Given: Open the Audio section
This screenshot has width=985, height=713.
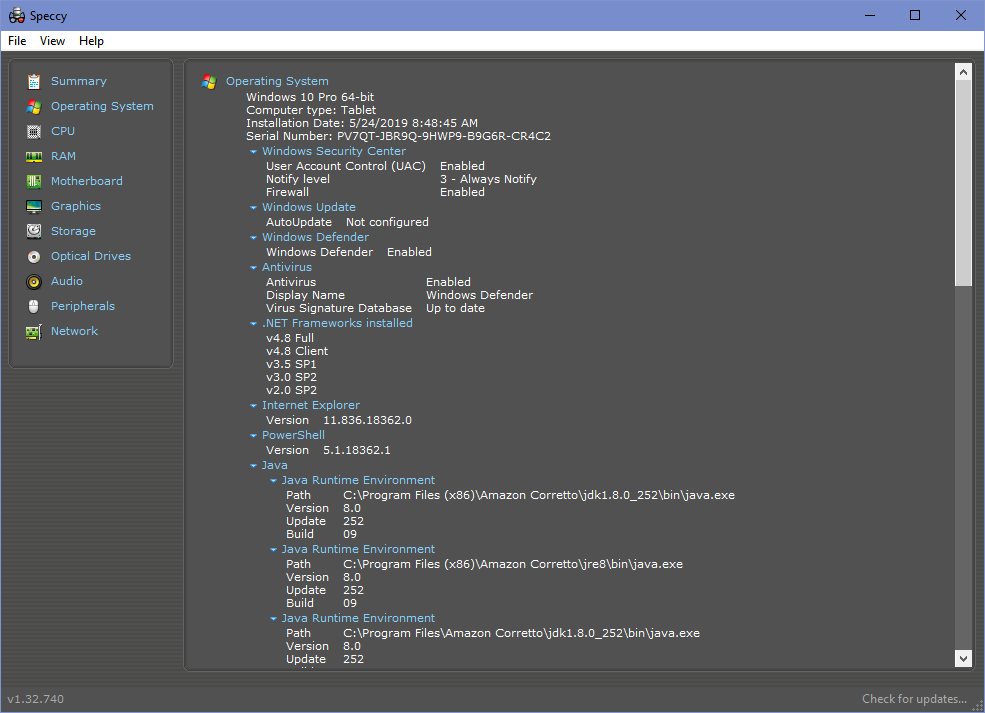Looking at the screenshot, I should tap(67, 281).
